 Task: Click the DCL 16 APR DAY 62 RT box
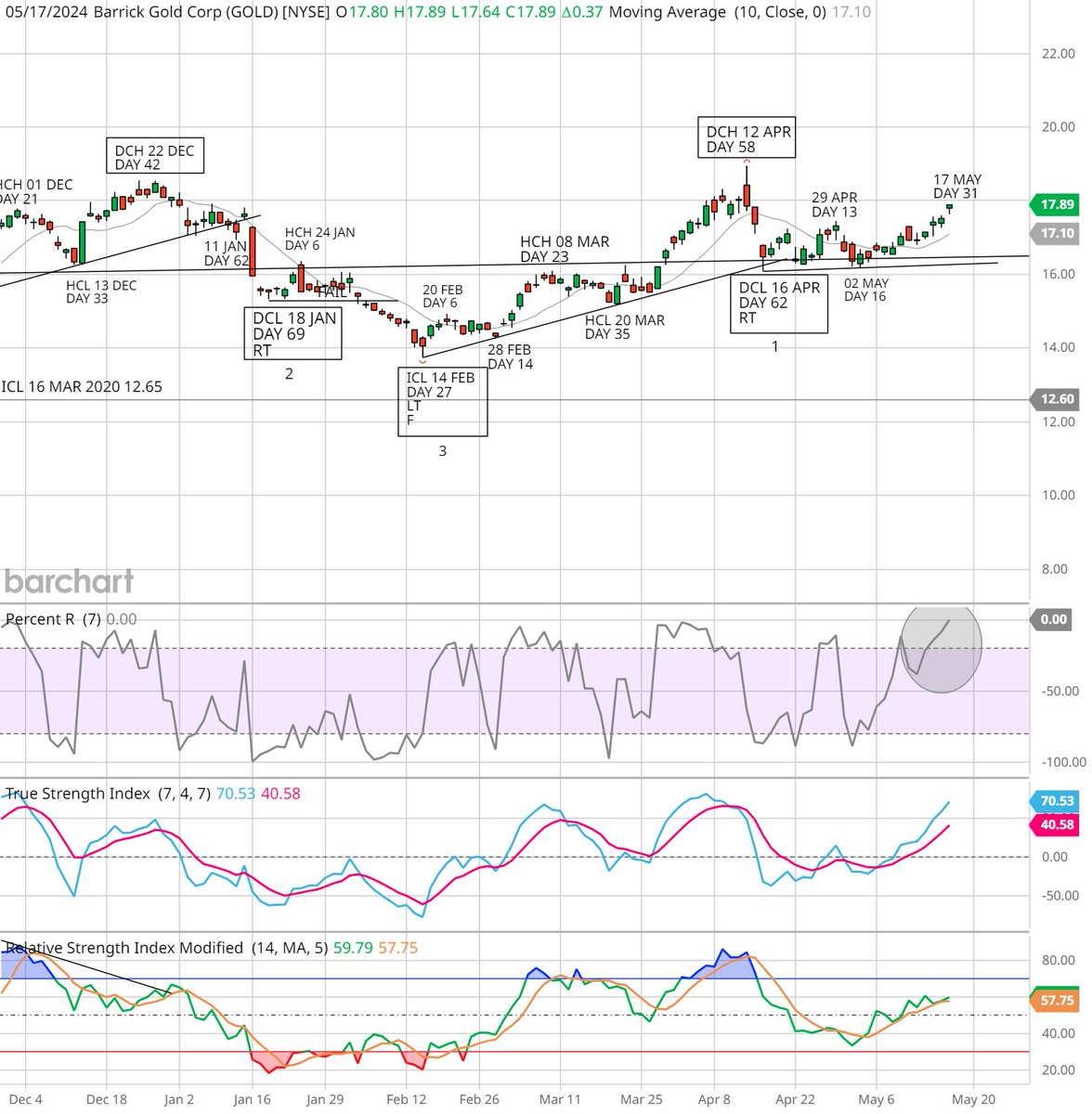778,304
